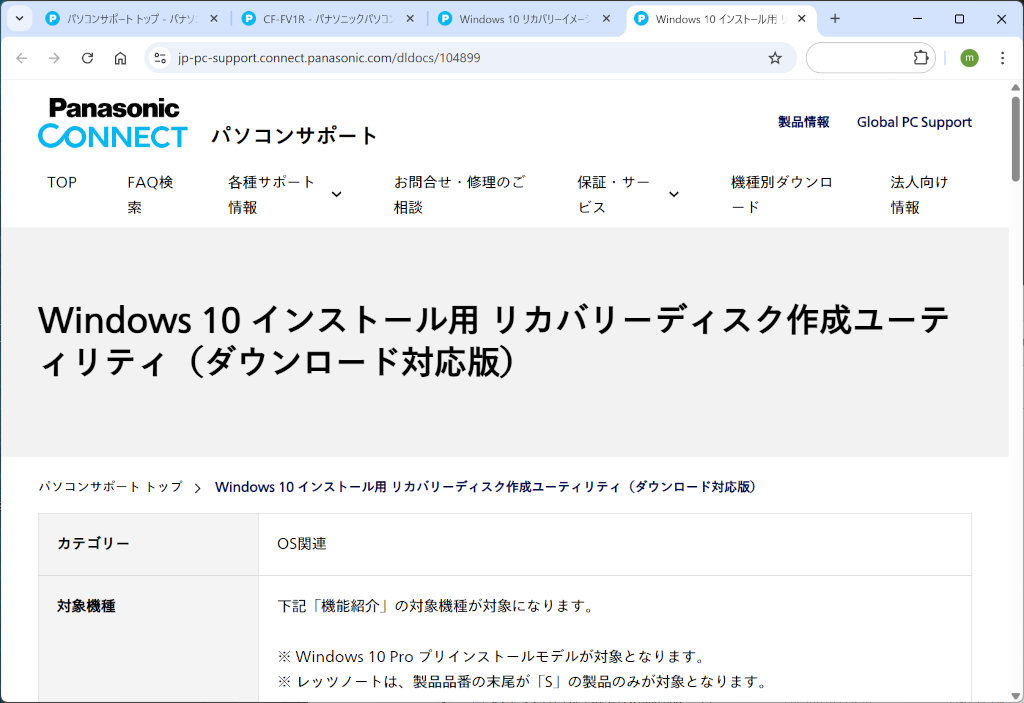Click the current page breadcrumb title
Screen dimensions: 1024x703
tap(485, 487)
